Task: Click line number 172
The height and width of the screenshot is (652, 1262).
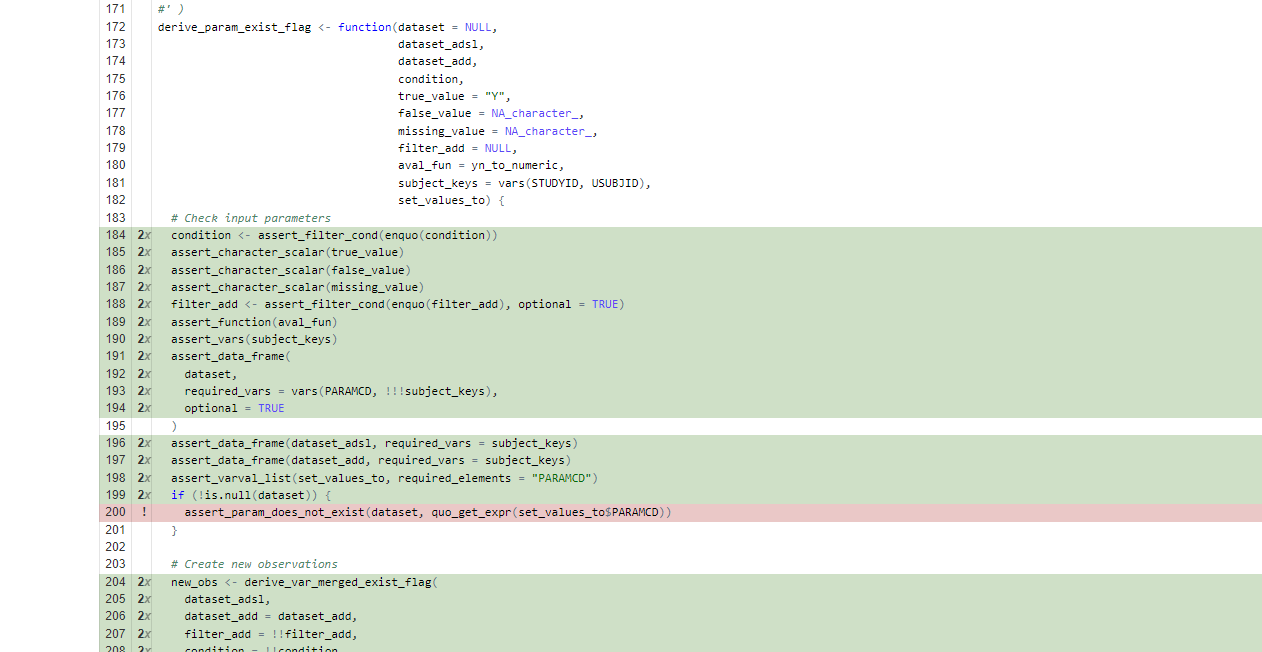Action: 115,27
